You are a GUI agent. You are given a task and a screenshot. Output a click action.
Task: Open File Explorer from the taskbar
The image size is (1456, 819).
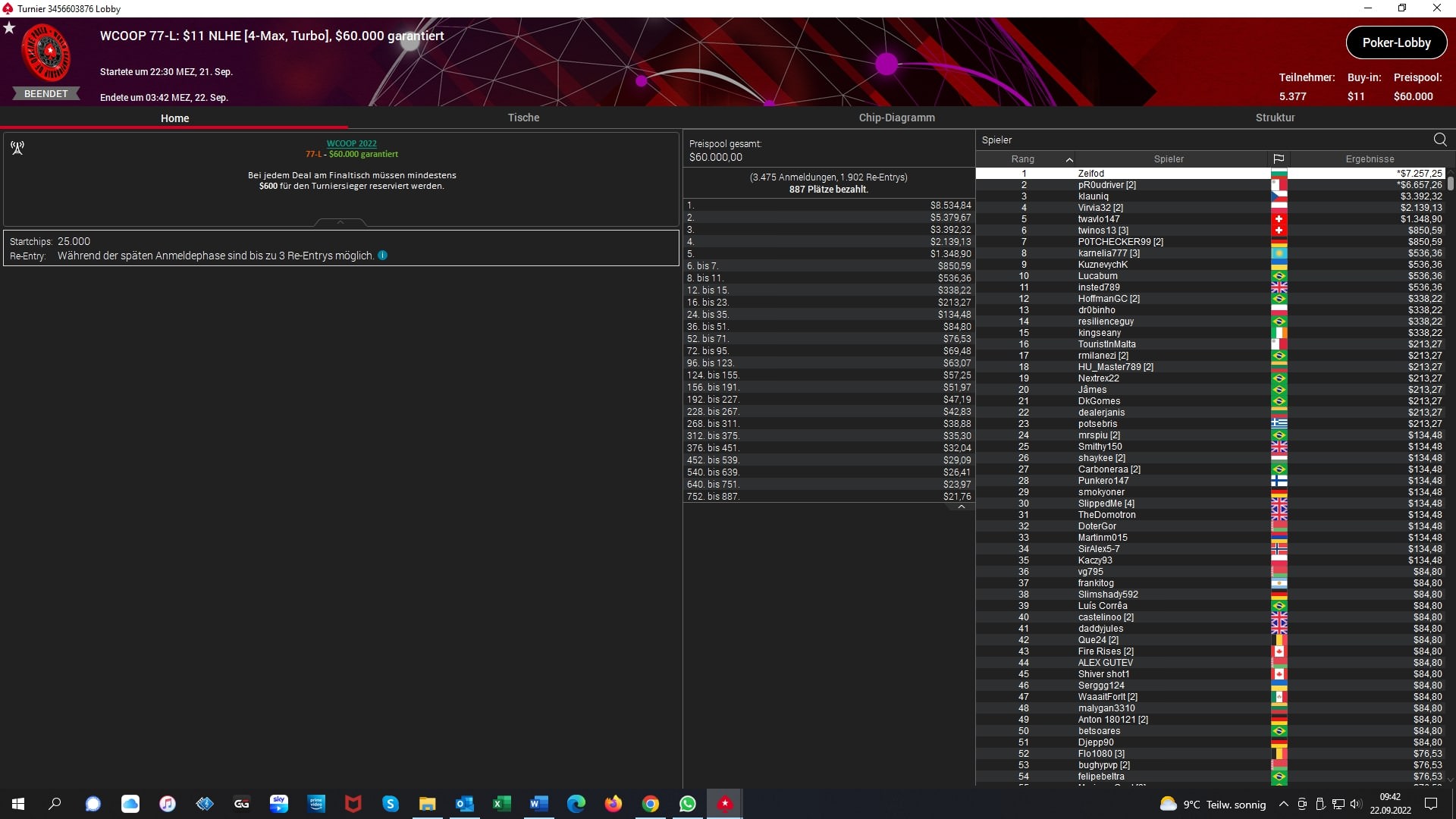[428, 804]
